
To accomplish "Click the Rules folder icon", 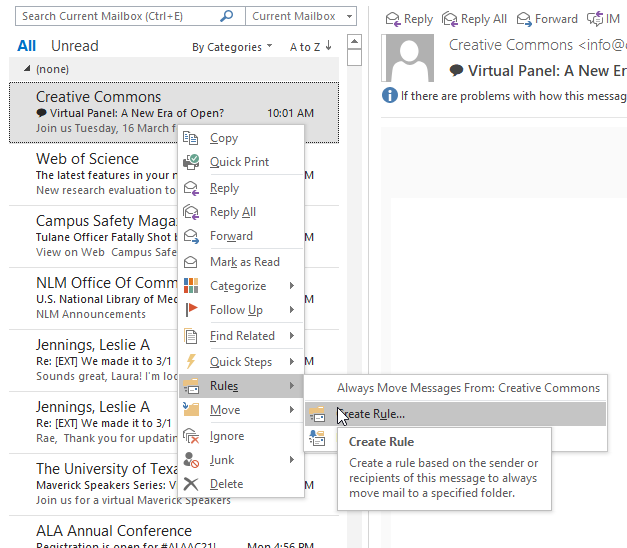I will pyautogui.click(x=191, y=386).
